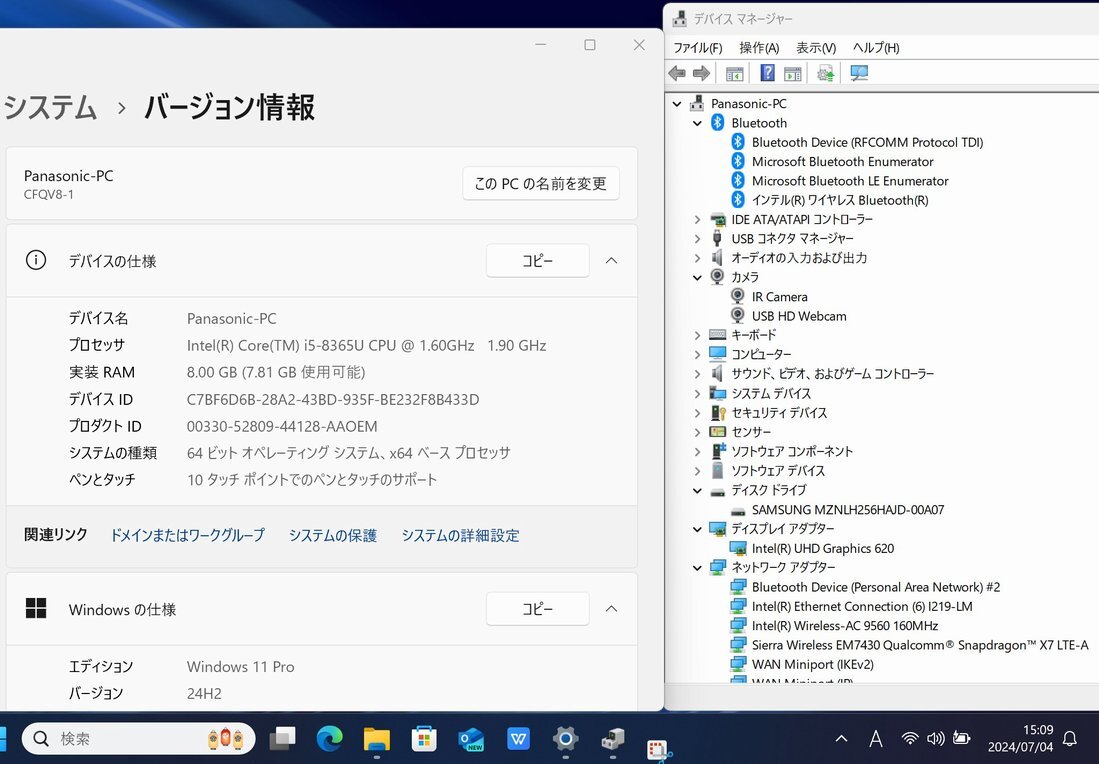Viewport: 1099px width, 764px height.
Task: Expand the キーボード category
Action: click(x=697, y=335)
